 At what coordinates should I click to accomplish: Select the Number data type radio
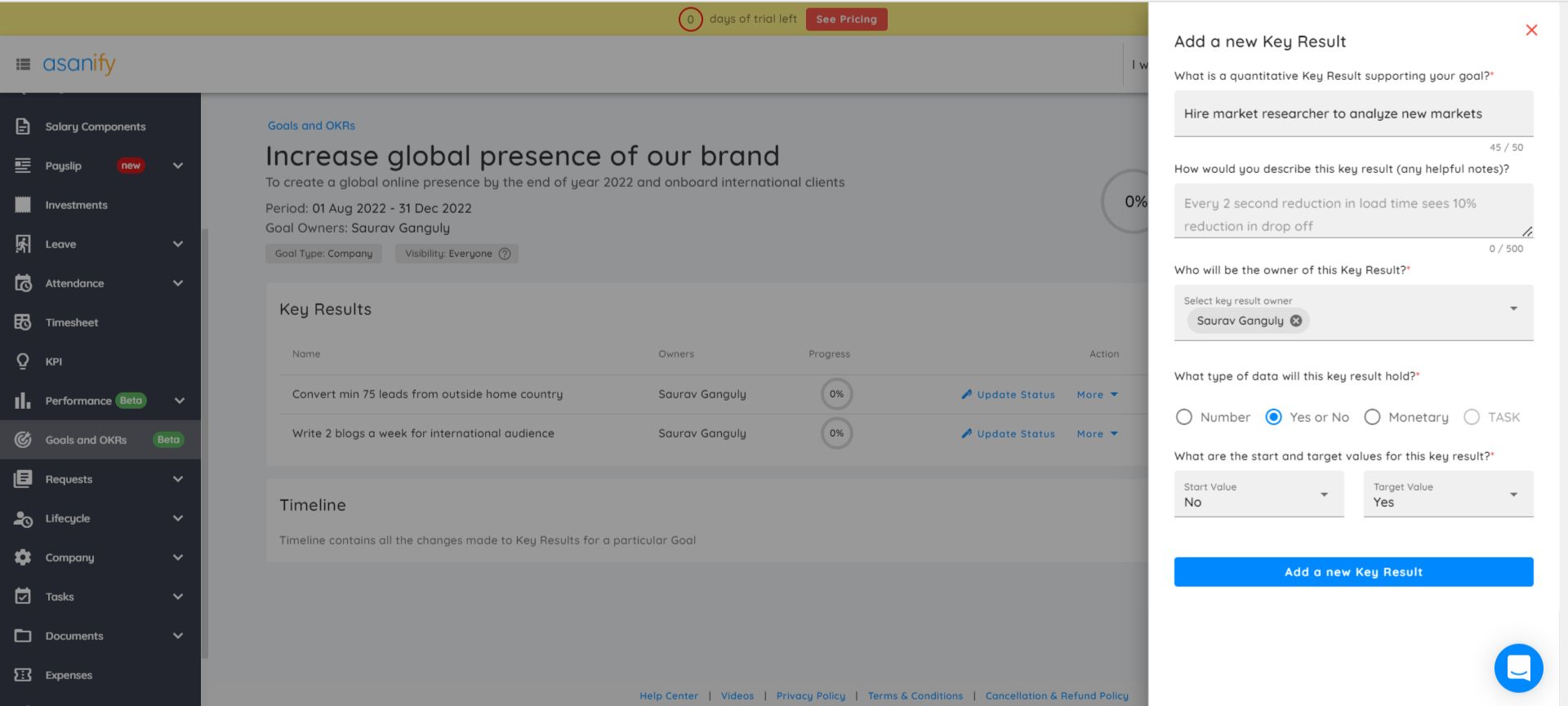pyautogui.click(x=1183, y=417)
